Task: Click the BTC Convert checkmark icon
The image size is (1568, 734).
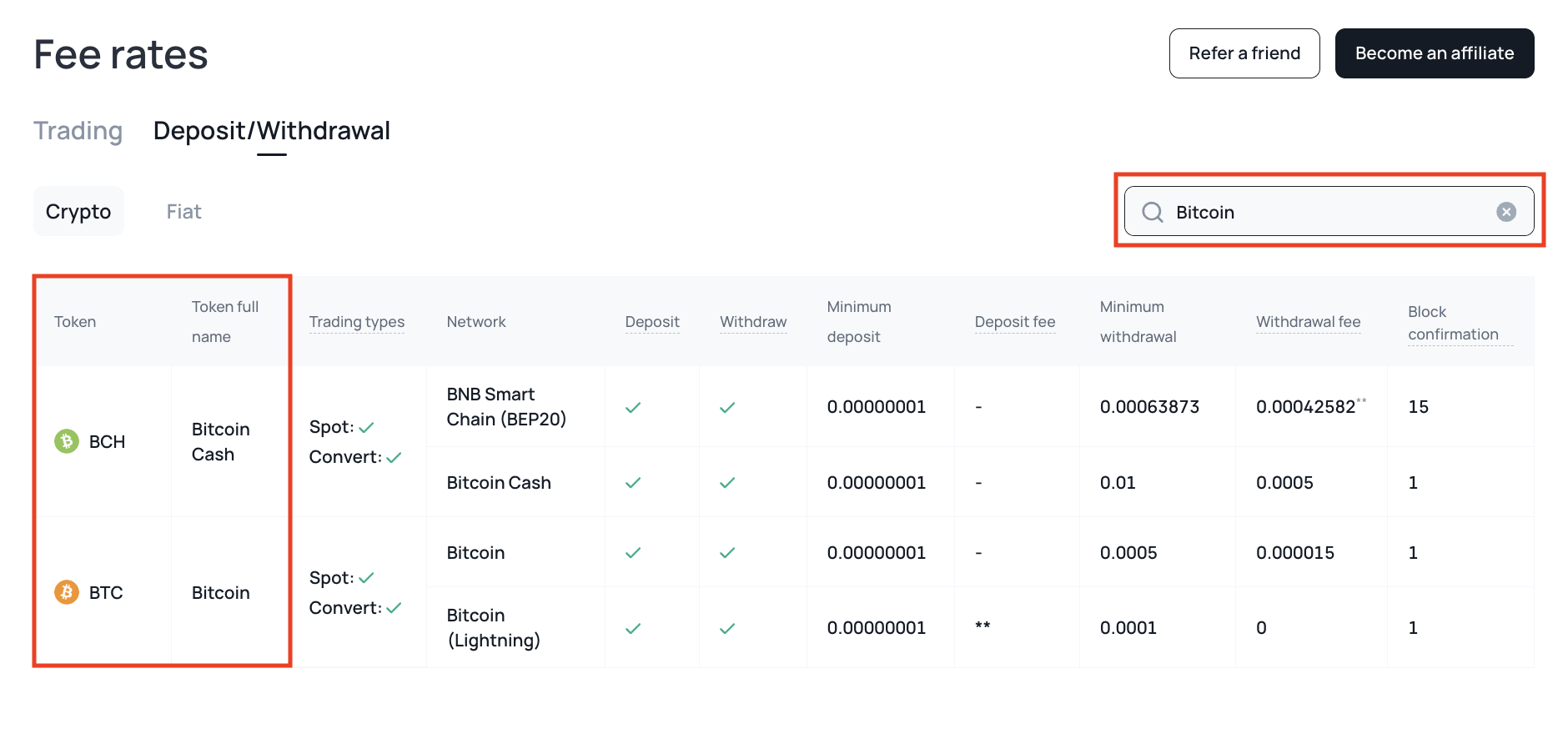Action: (x=394, y=608)
